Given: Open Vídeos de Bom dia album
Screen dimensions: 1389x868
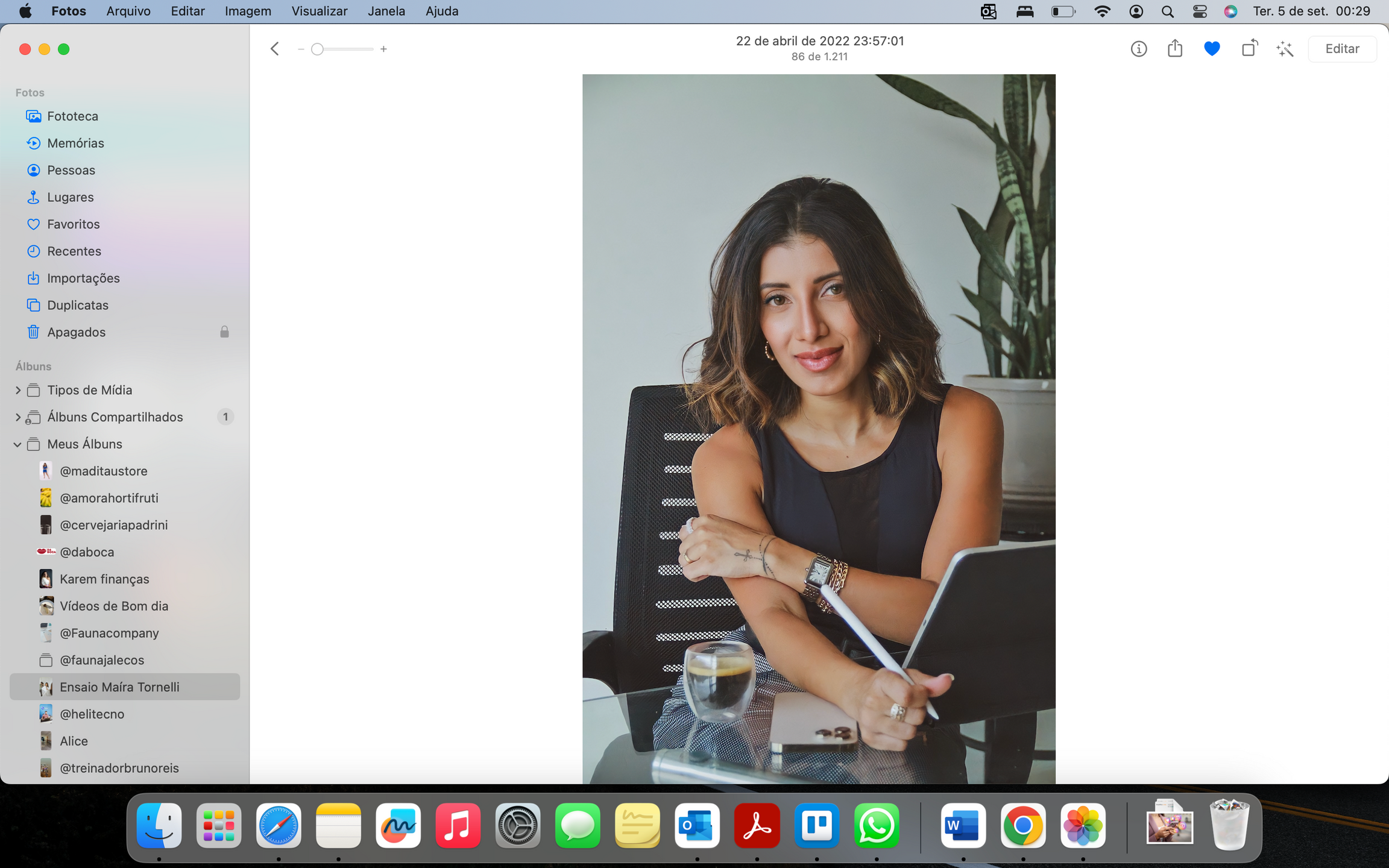Looking at the screenshot, I should (x=125, y=606).
